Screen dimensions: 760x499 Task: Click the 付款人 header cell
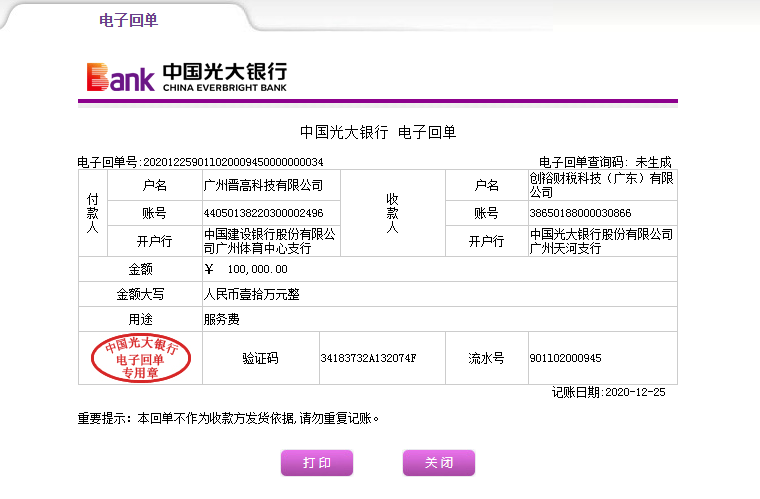[x=93, y=213]
